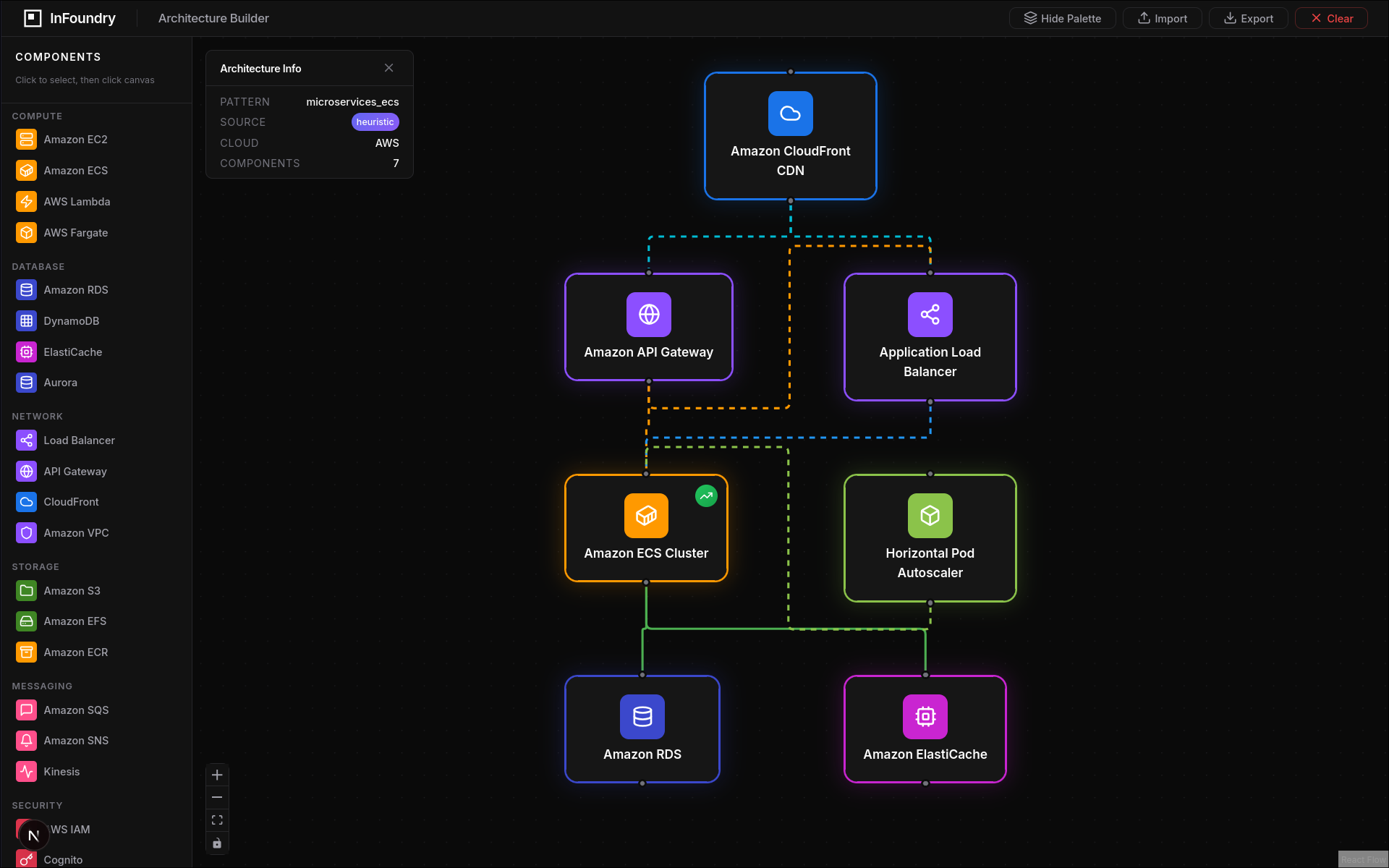Click the React Flow attribution link

(1363, 860)
